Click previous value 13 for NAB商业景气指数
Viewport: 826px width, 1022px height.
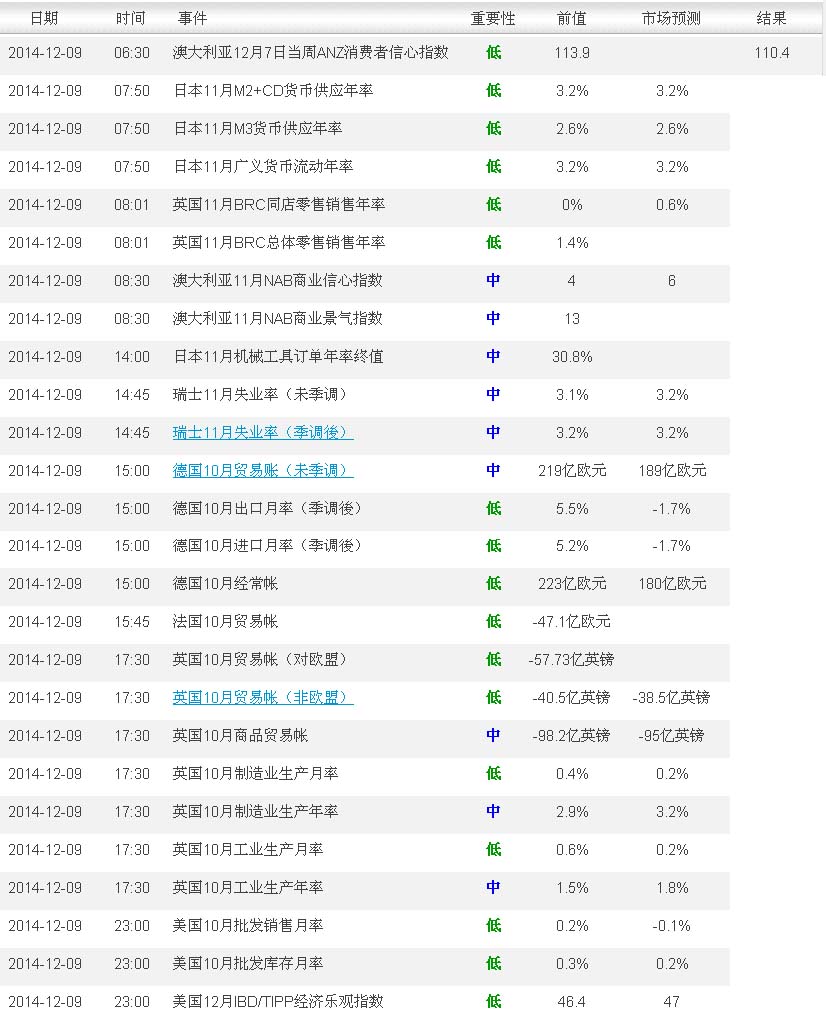pyautogui.click(x=572, y=319)
